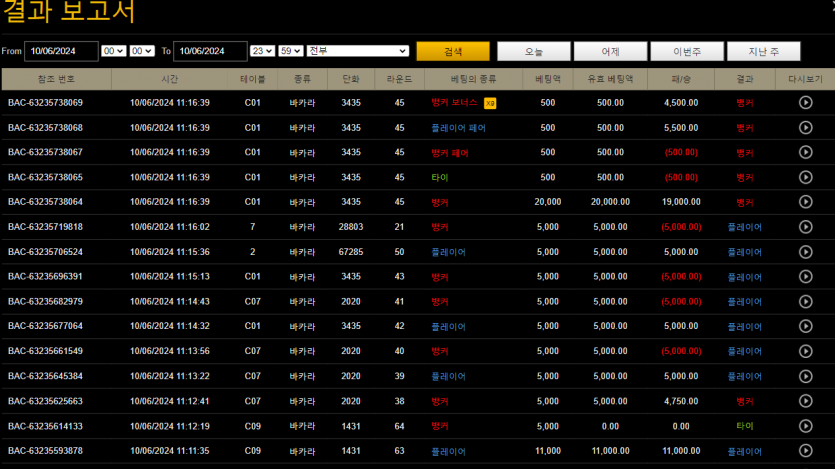835x469 pixels.
Task: Click the 4,750.00 win amount
Action: pyautogui.click(x=681, y=401)
